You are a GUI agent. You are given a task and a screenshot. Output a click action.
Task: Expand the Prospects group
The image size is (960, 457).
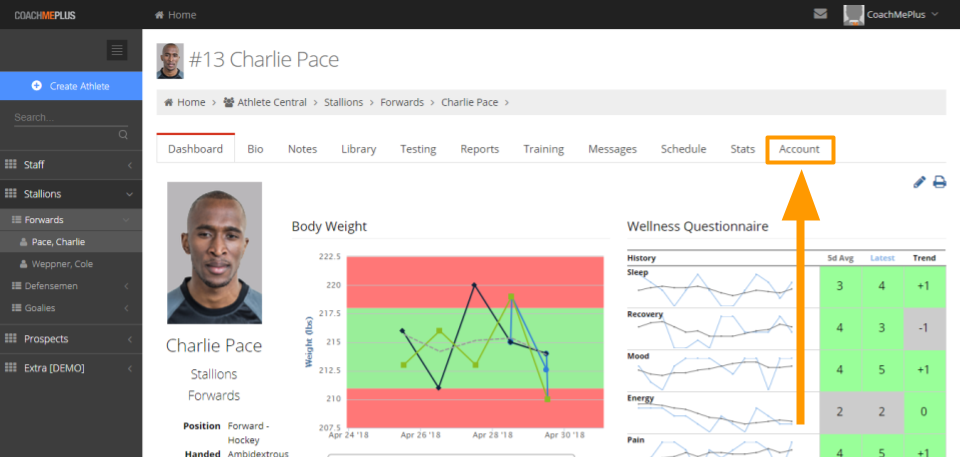pos(71,339)
